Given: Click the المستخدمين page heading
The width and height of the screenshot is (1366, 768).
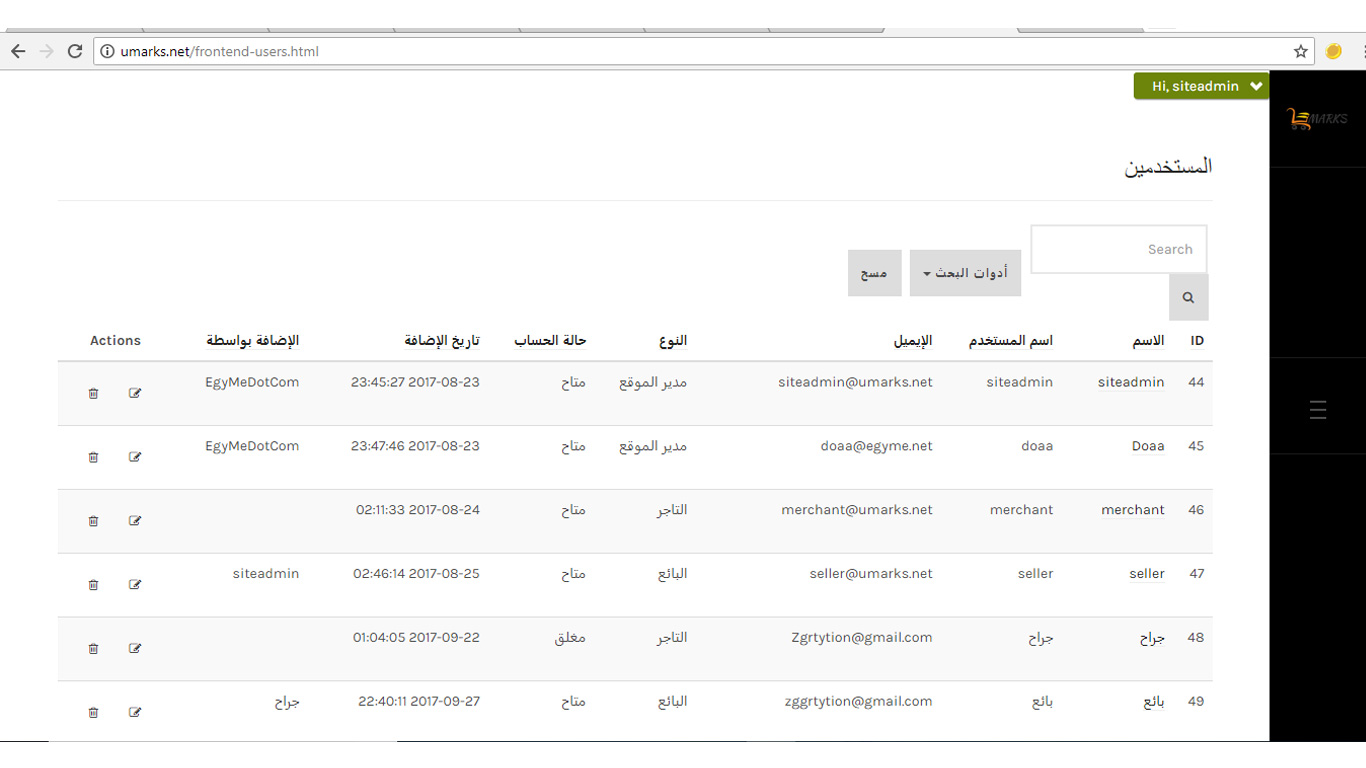Looking at the screenshot, I should pos(1168,167).
